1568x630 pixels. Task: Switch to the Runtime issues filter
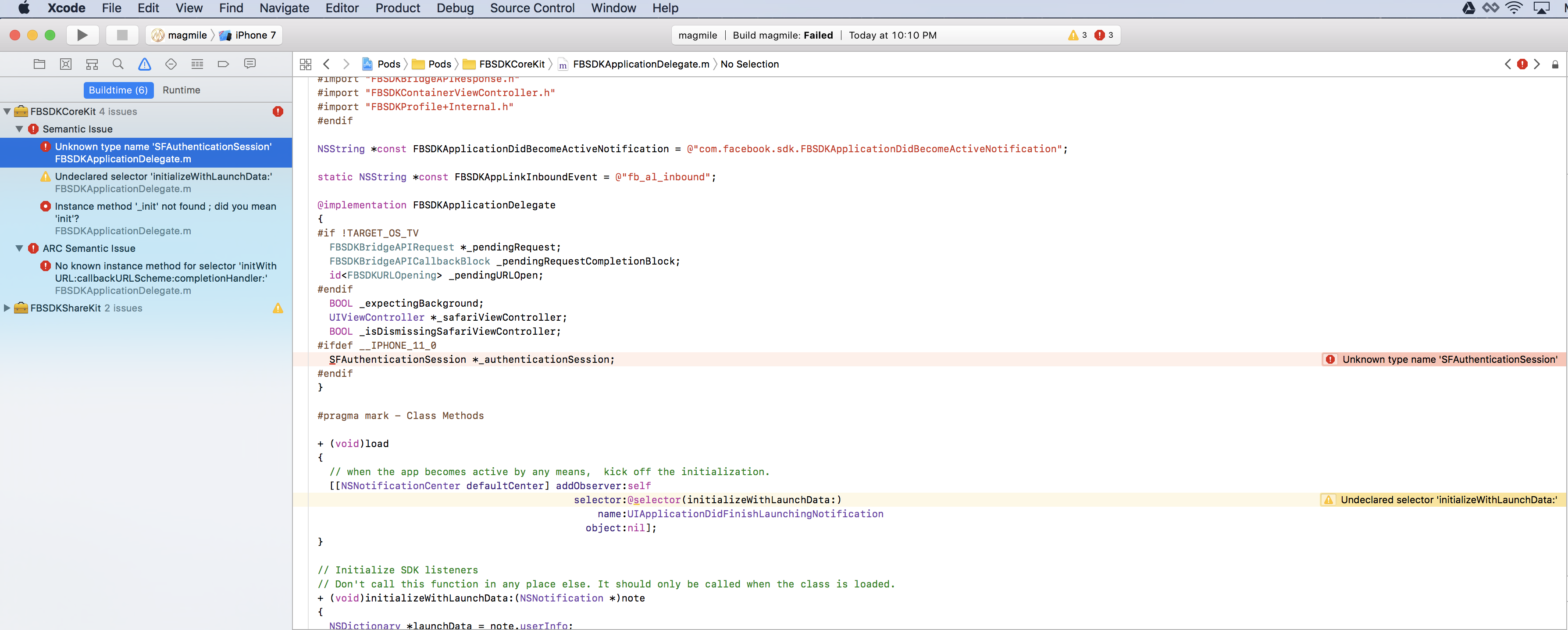[182, 89]
